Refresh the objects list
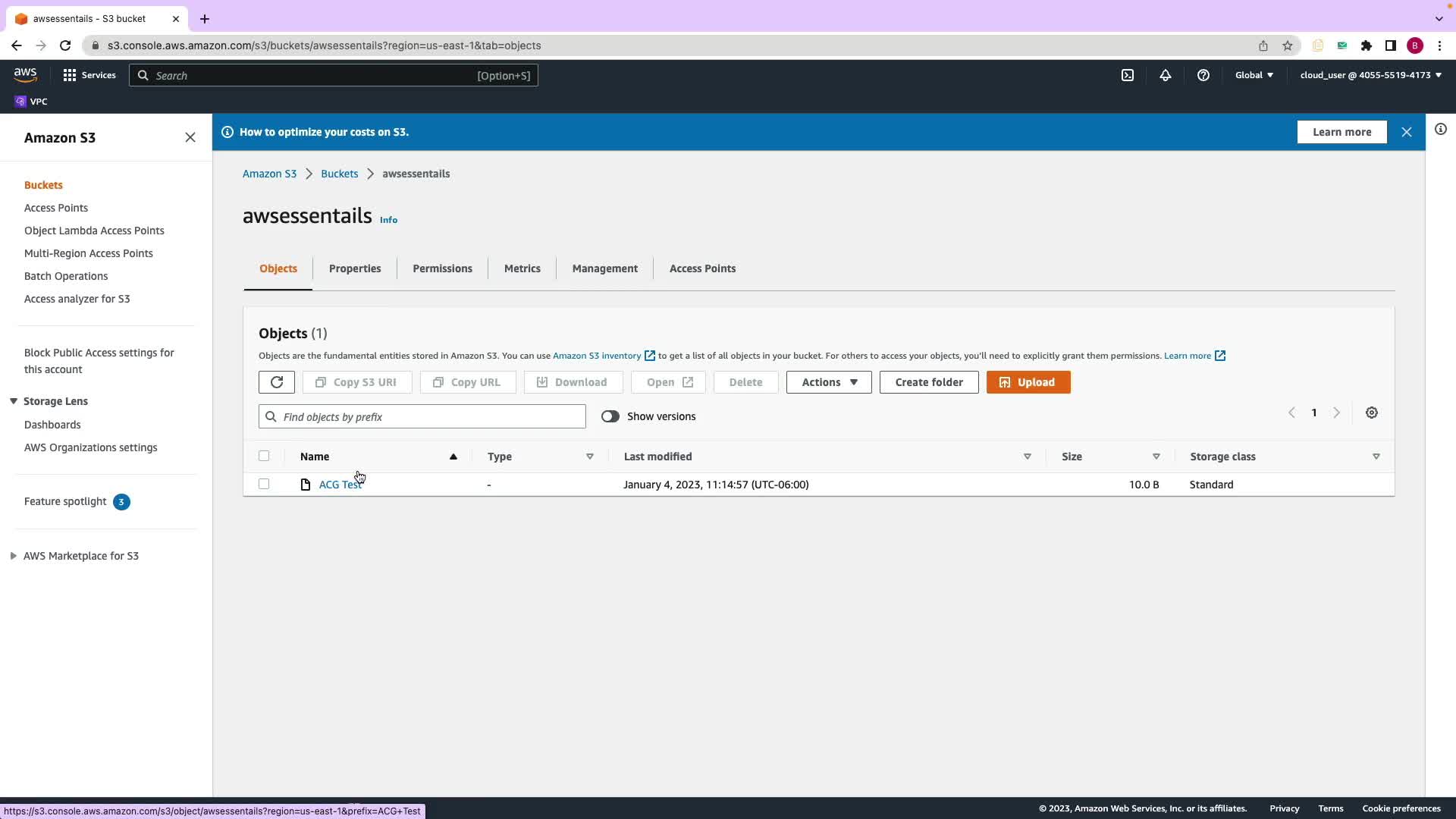1456x819 pixels. 277,382
